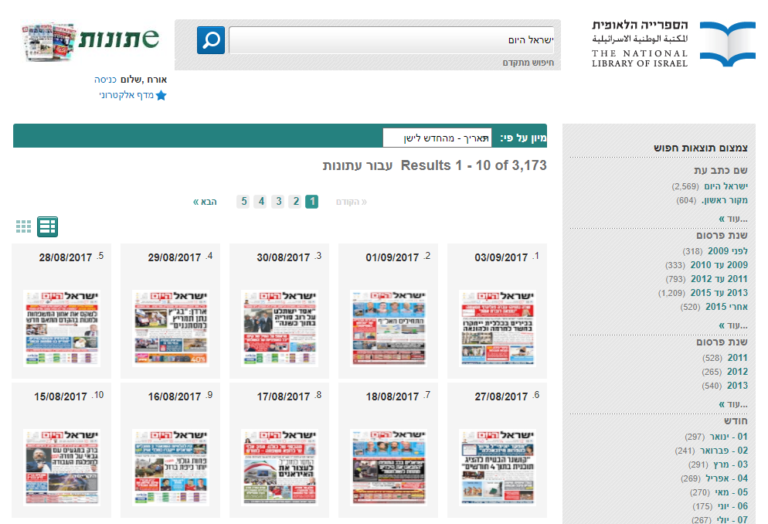Switch to the dotted grid view icon
This screenshot has width=768, height=524.
pos(24,227)
